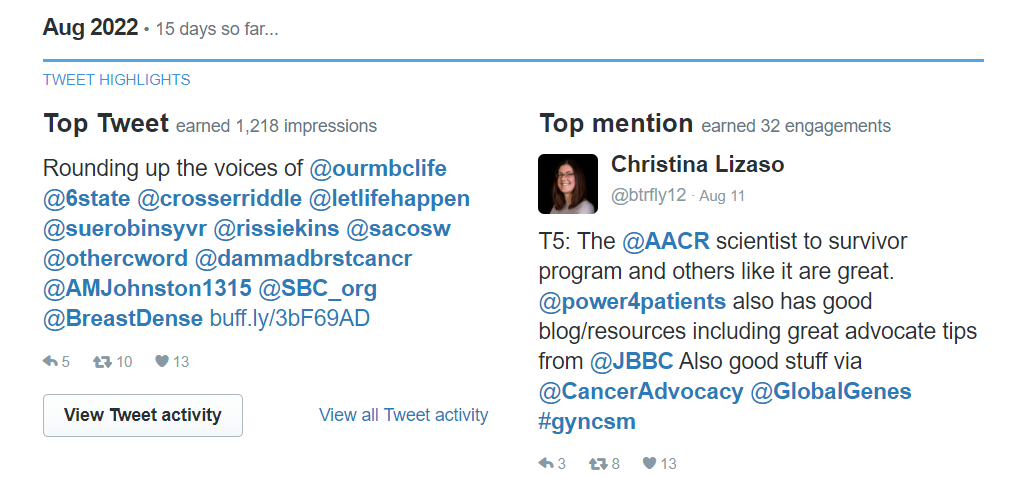Click reply icon under Top mention
The width and height of the screenshot is (1013, 477).
click(546, 463)
